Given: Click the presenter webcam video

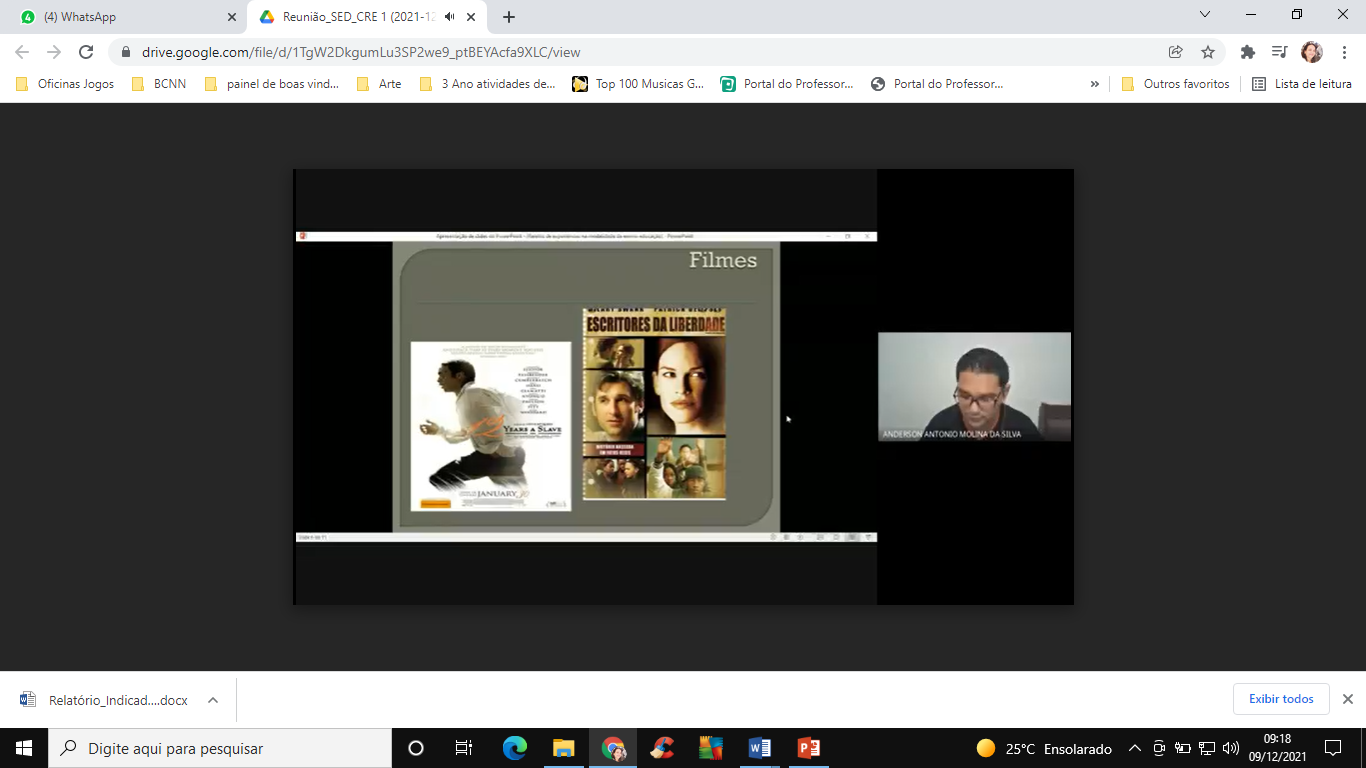Looking at the screenshot, I should (975, 386).
